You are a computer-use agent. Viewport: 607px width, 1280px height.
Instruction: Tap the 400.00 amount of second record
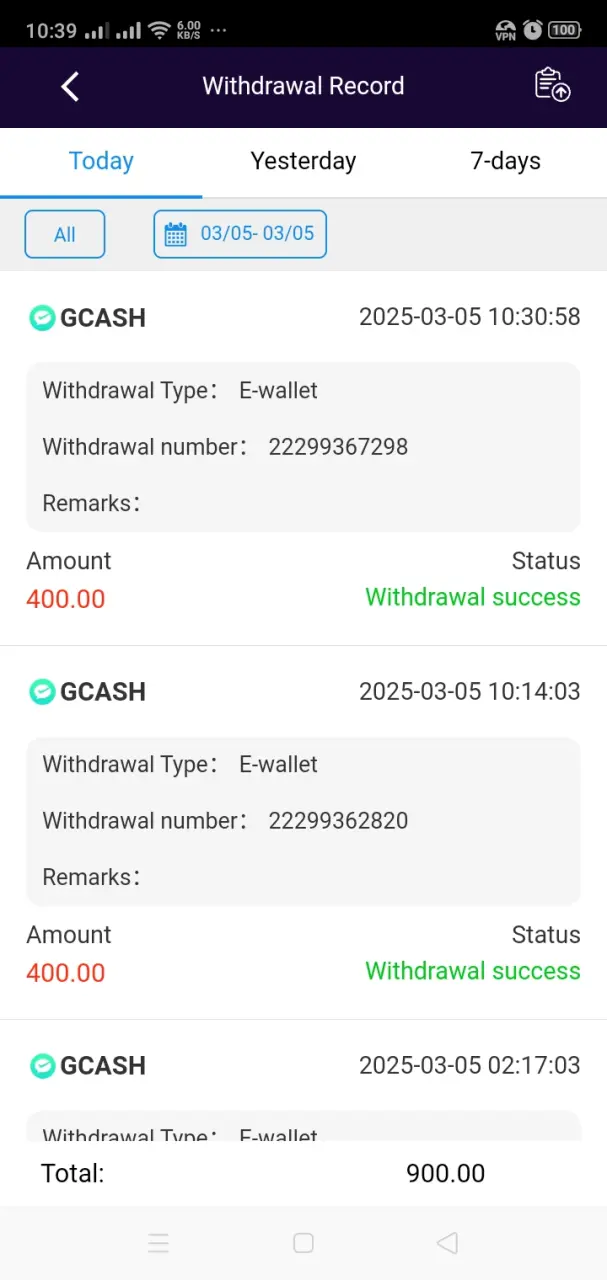[66, 973]
